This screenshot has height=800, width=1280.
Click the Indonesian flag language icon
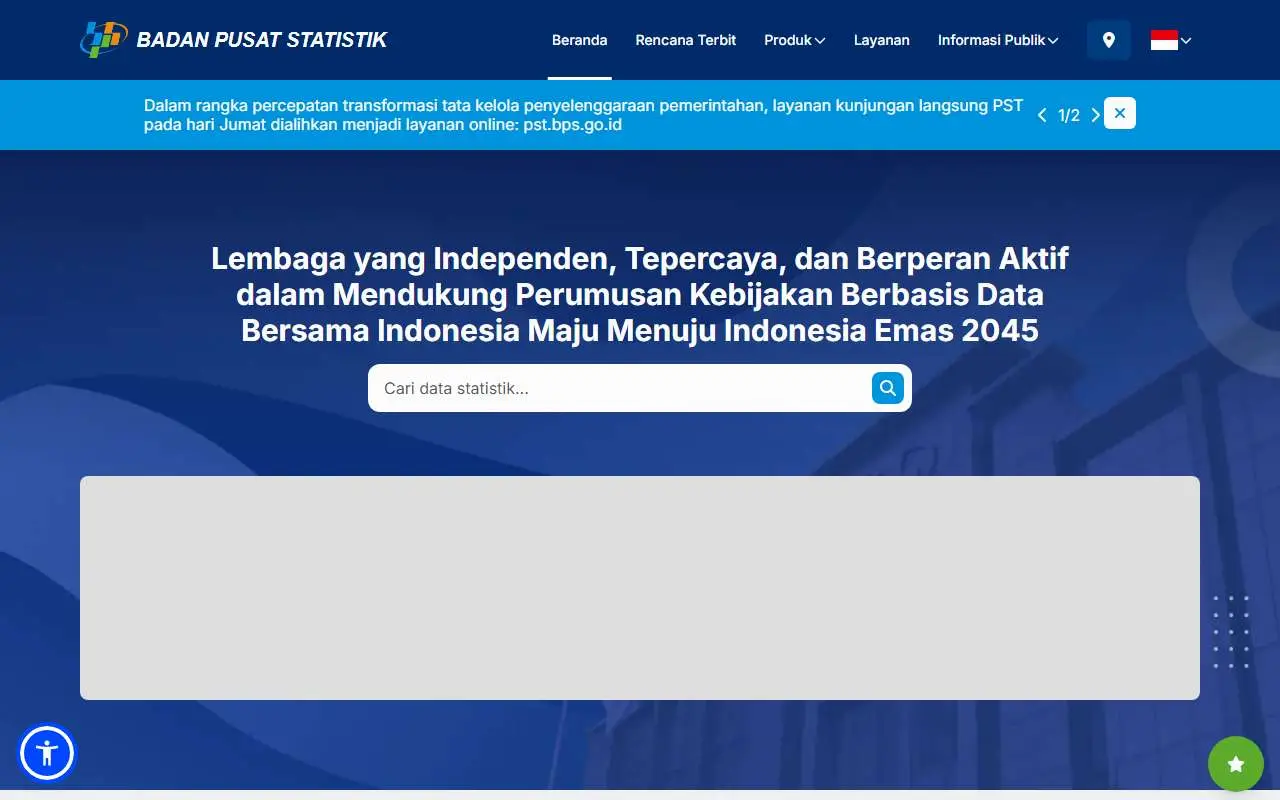pyautogui.click(x=1164, y=40)
